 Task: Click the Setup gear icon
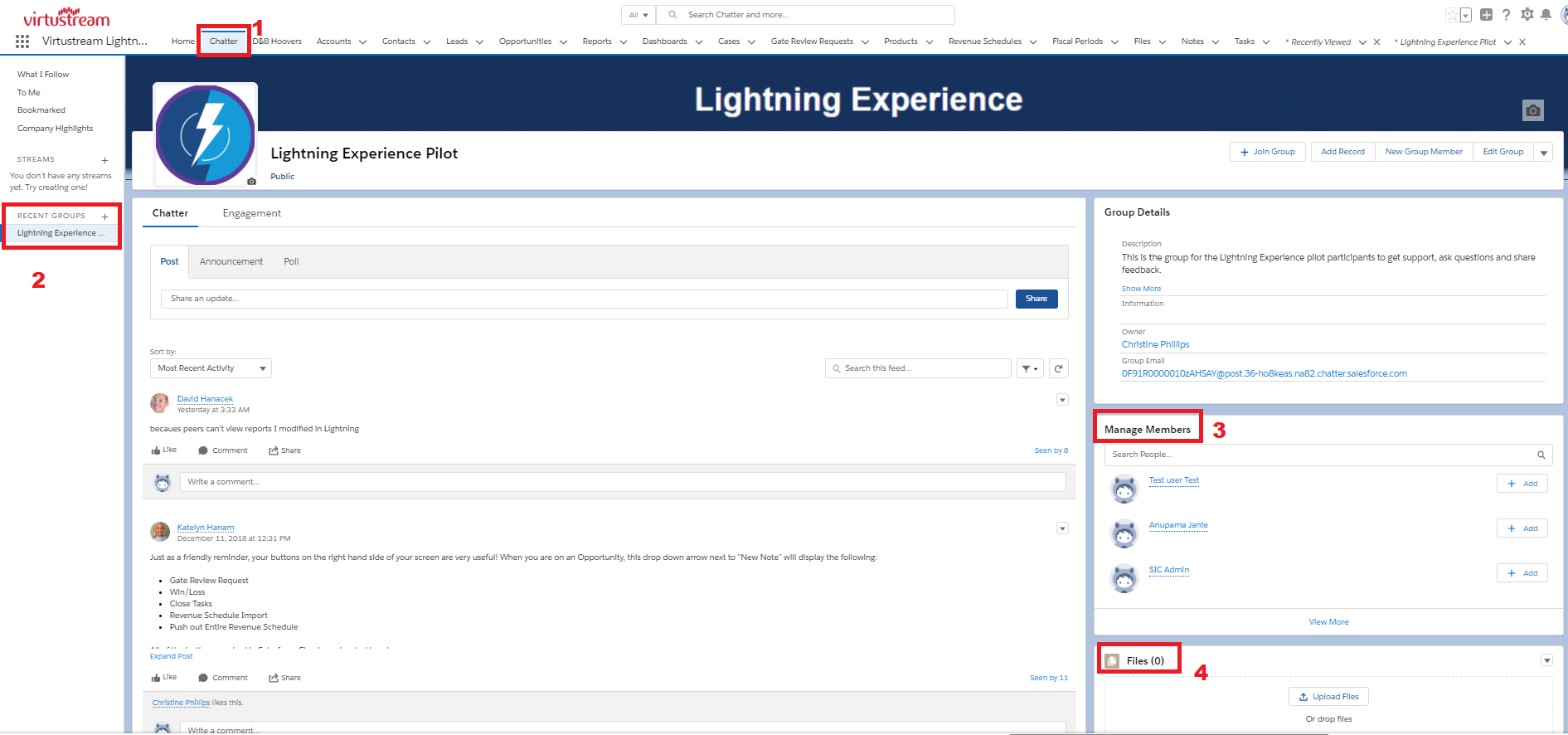(1527, 14)
